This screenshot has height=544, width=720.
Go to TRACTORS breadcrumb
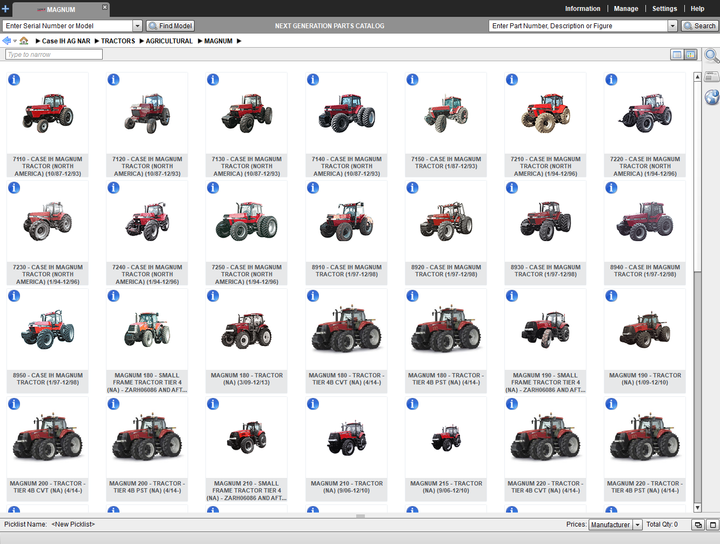coord(118,41)
